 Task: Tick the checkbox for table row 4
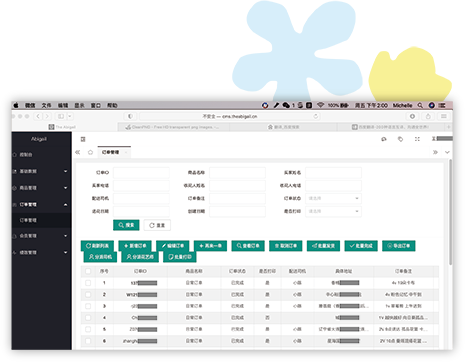pos(88,318)
